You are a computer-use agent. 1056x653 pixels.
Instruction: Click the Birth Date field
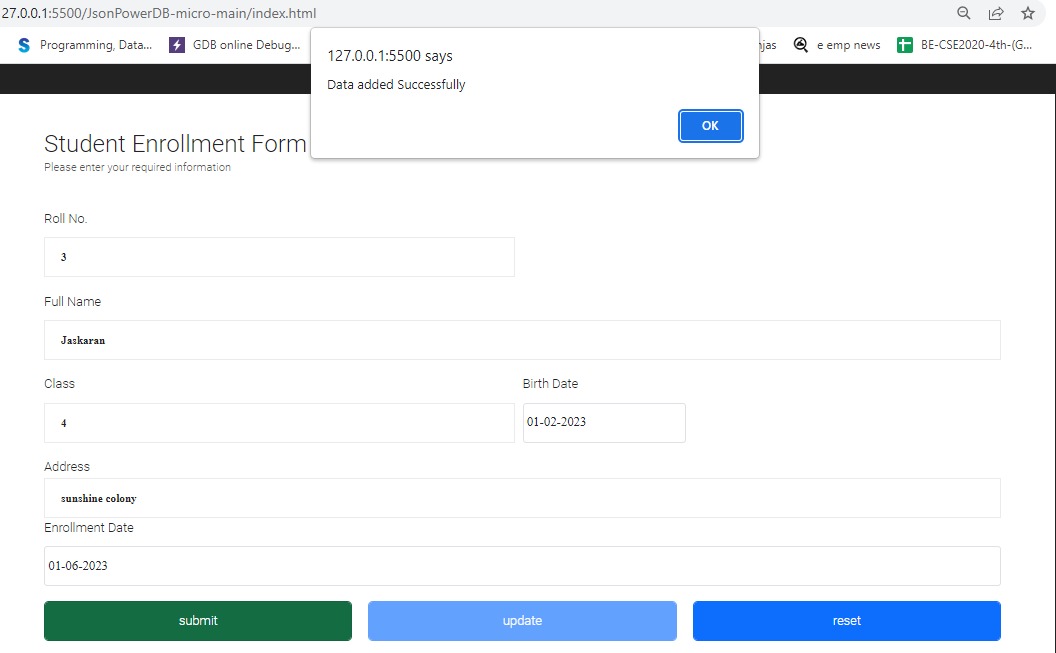click(x=604, y=423)
